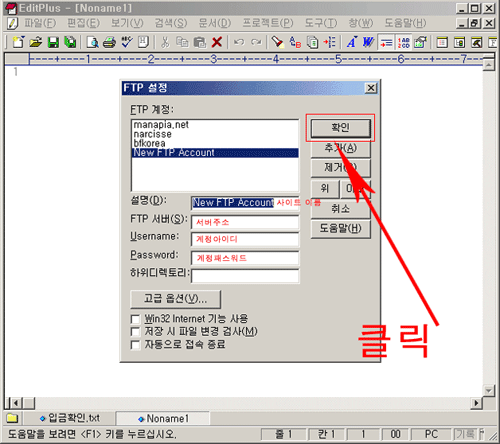Click the Print printer icon
The height and width of the screenshot is (444, 500).
coord(109,42)
